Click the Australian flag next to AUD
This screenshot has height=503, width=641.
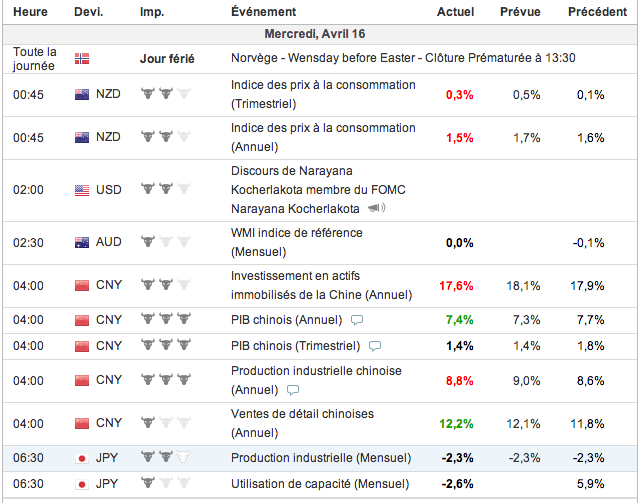(x=82, y=241)
